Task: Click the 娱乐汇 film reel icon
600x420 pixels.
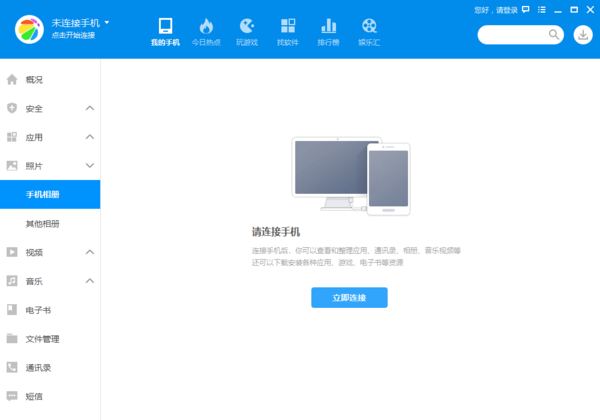Action: tap(370, 26)
